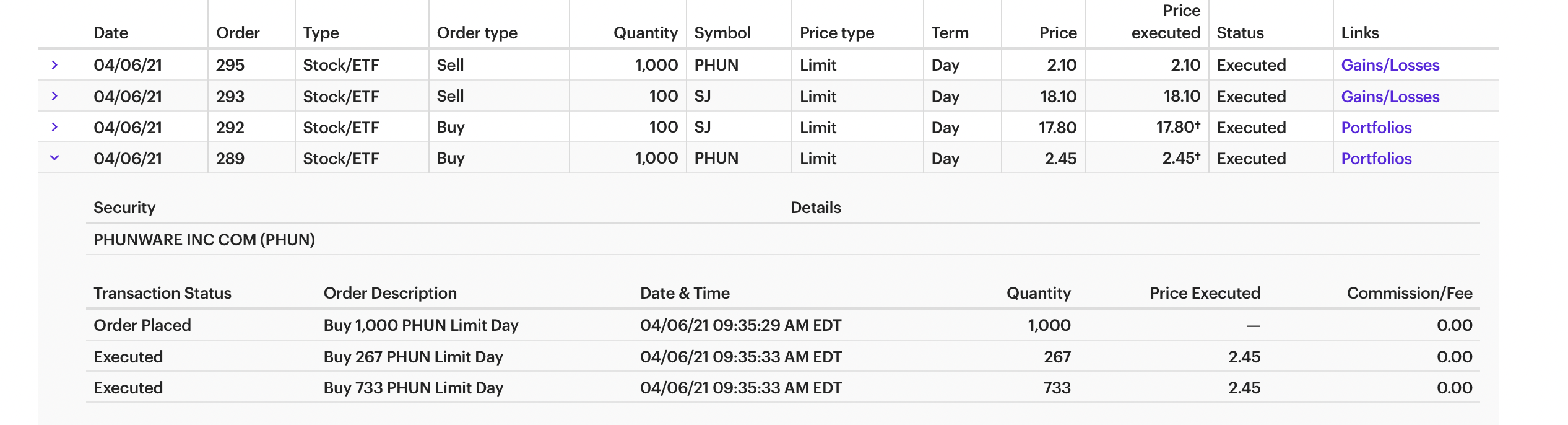Image resolution: width=1568 pixels, height=425 pixels.
Task: Expand order 293 SJ sell row
Action: (x=54, y=96)
